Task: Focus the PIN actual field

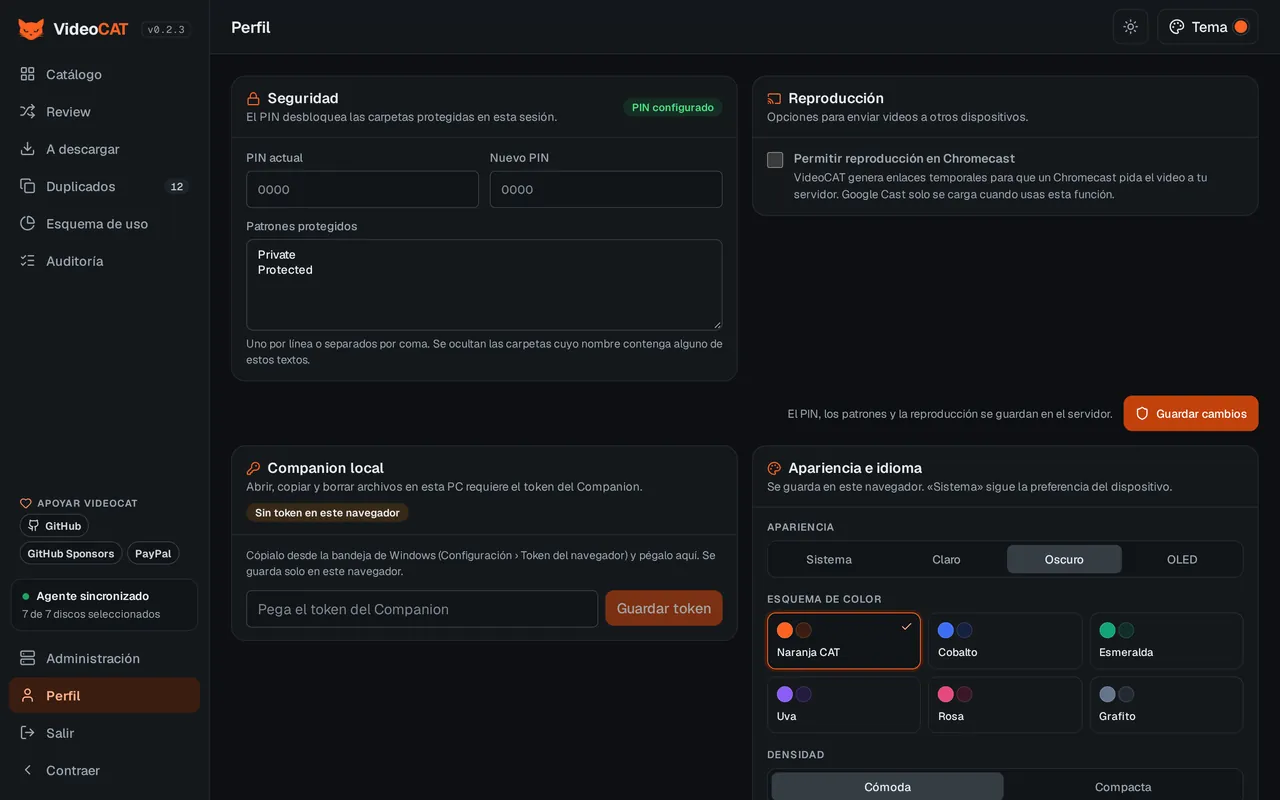Action: [362, 189]
